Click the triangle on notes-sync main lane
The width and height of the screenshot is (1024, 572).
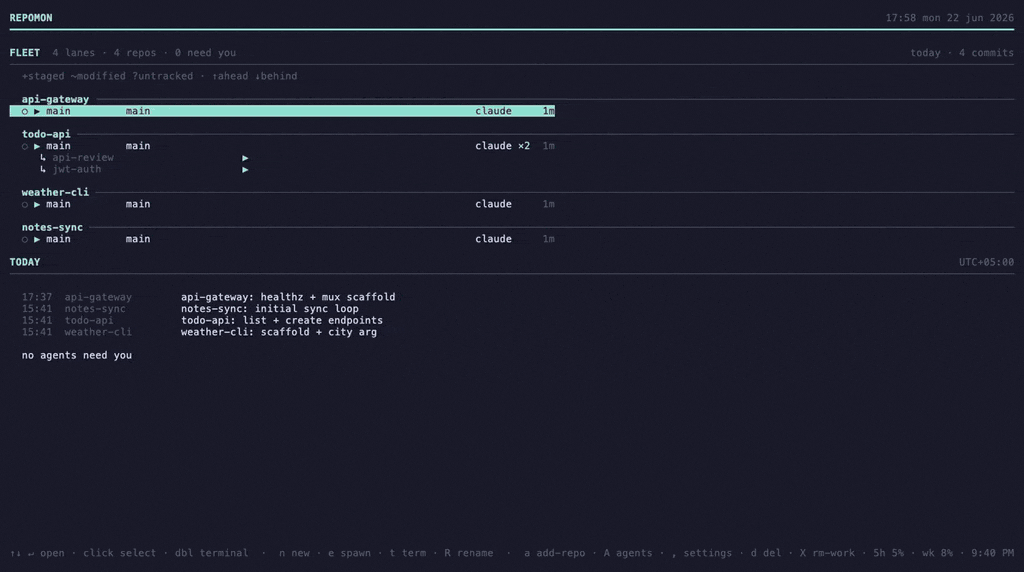point(37,240)
